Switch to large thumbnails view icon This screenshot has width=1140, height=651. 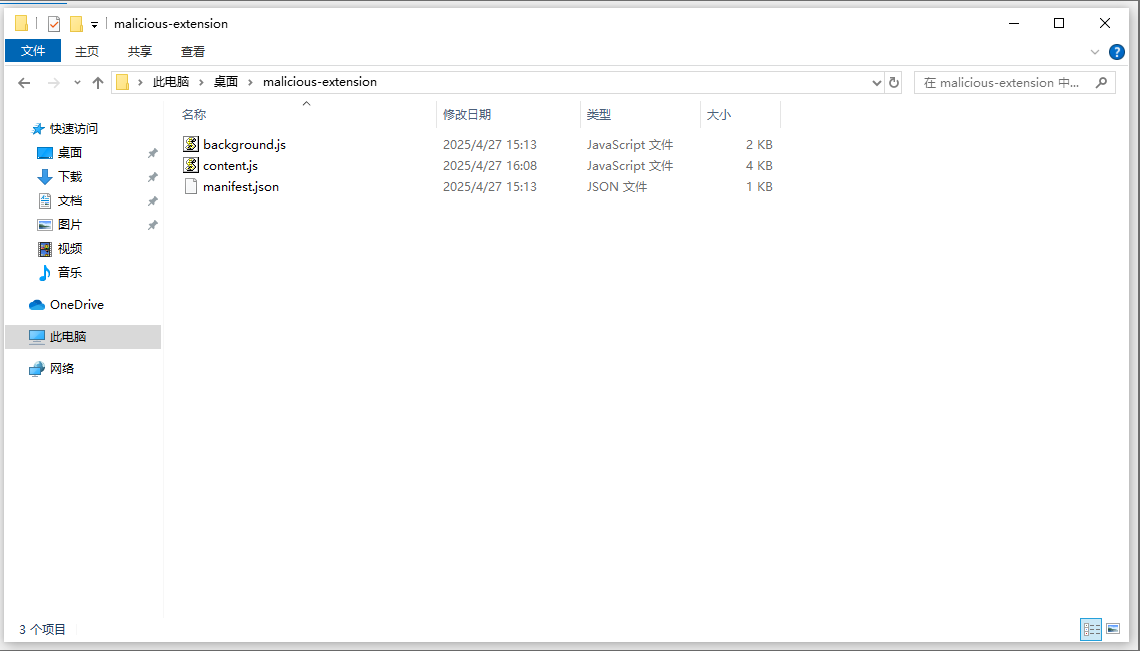pos(1113,629)
